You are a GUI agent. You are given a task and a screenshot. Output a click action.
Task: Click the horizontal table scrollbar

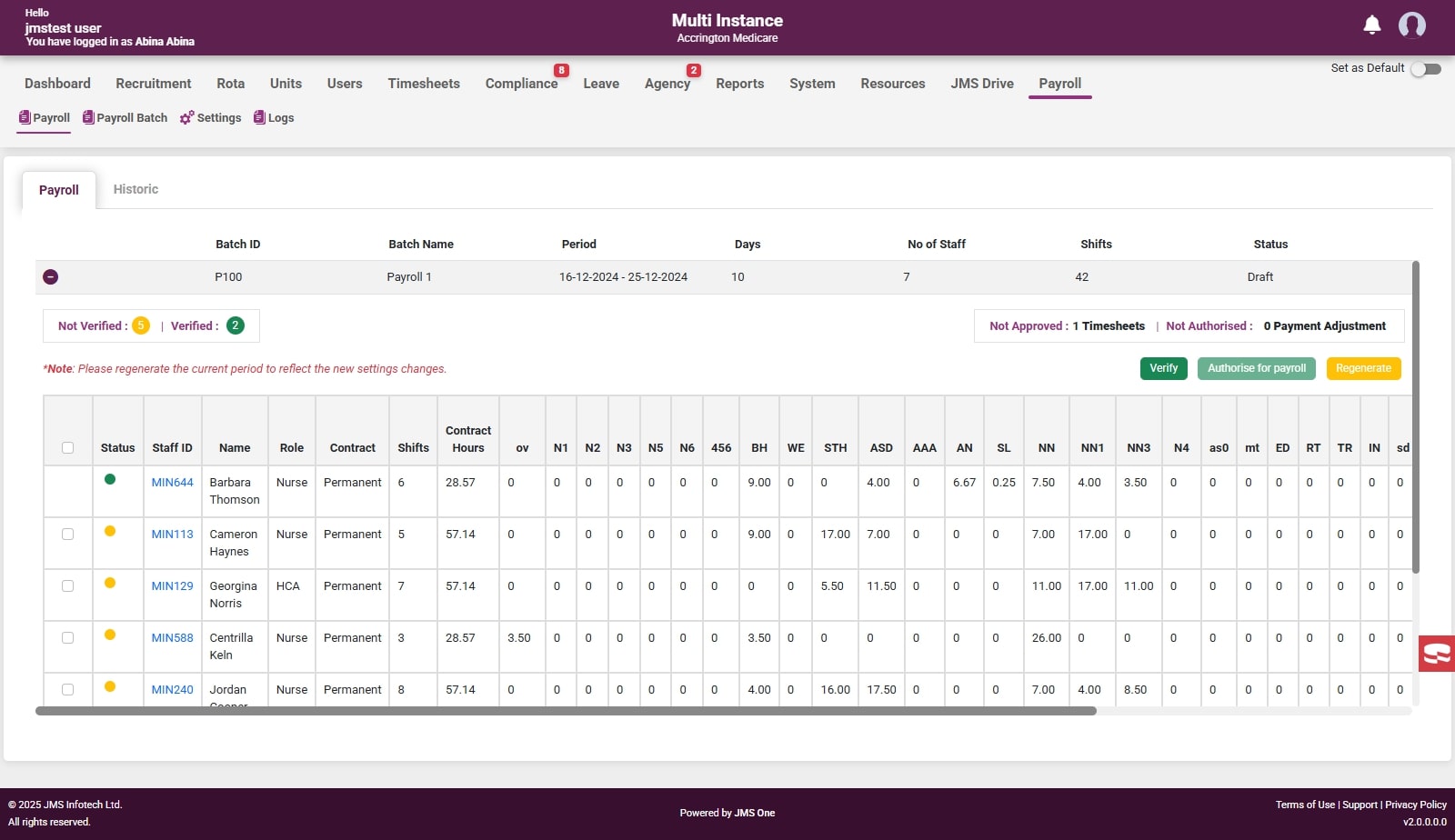(x=566, y=711)
